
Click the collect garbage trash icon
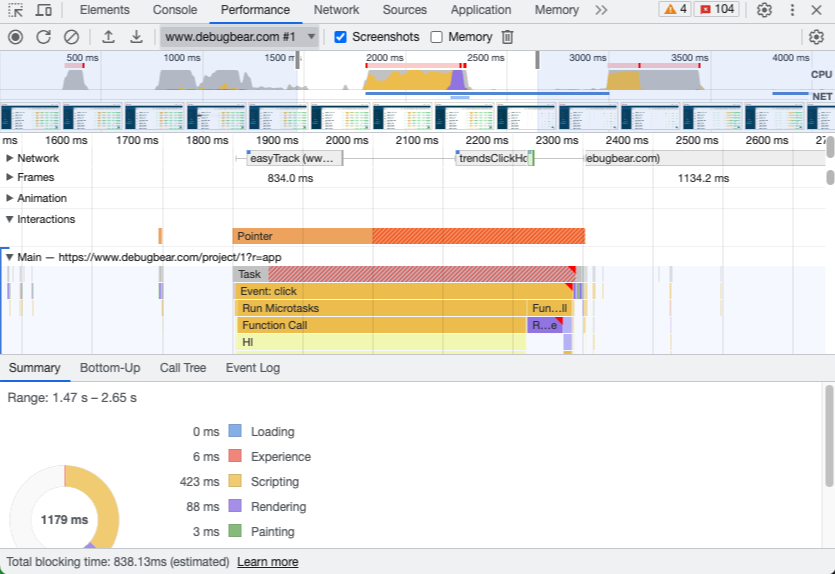coord(508,37)
